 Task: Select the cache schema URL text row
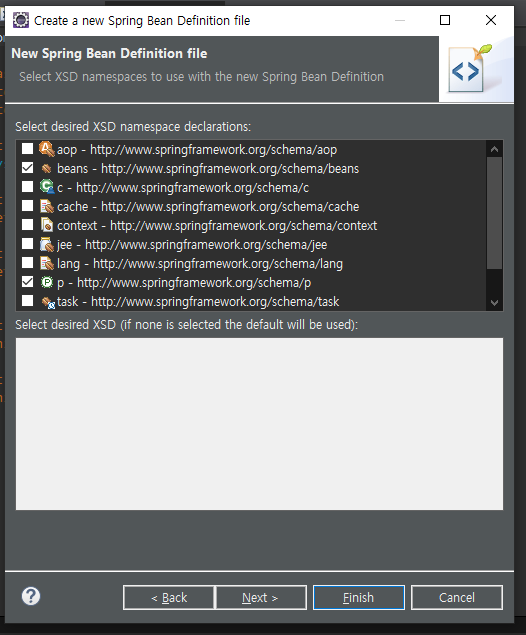point(208,207)
